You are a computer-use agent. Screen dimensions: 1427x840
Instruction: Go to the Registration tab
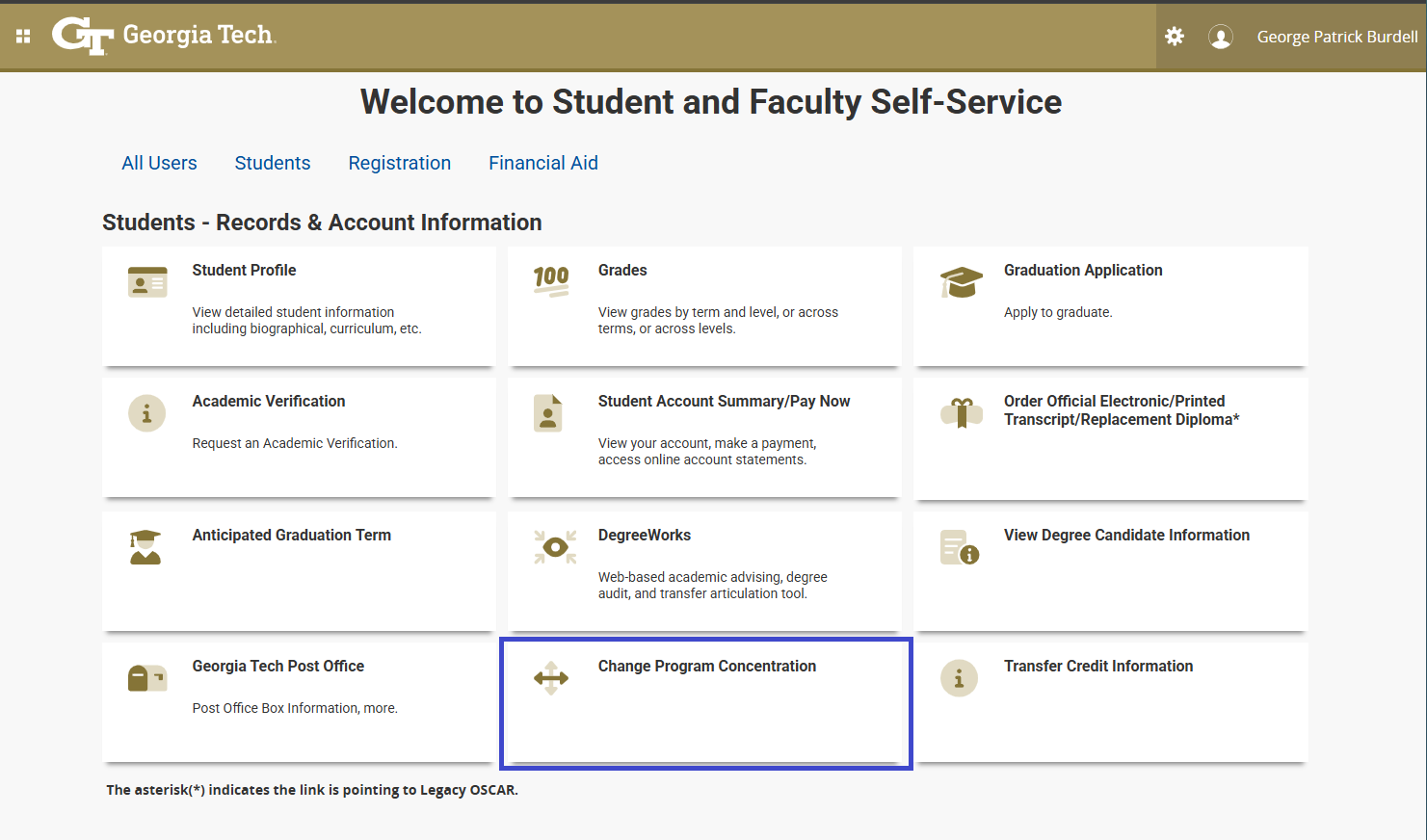point(400,163)
